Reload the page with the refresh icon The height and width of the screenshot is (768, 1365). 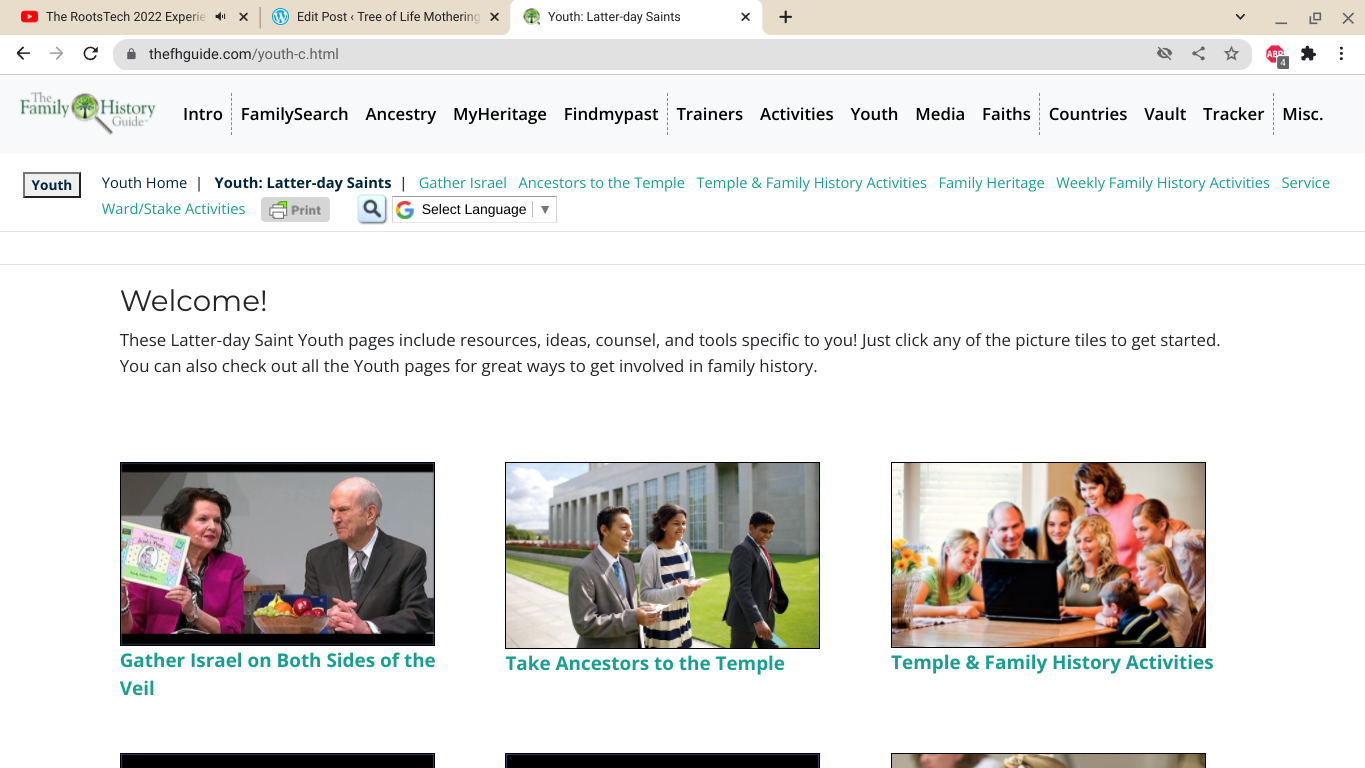(90, 54)
